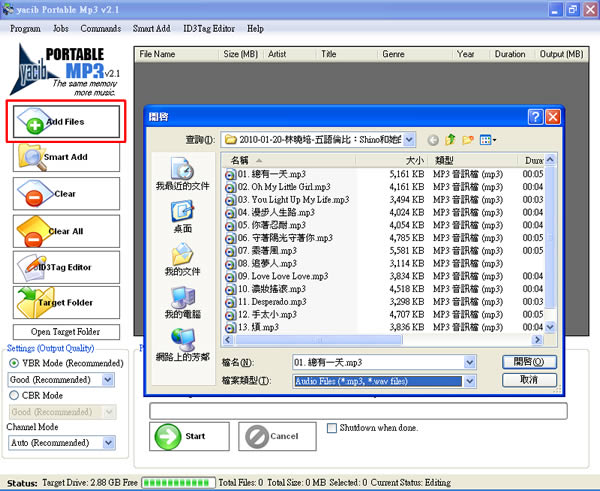Click Artist column header in main list
The width and height of the screenshot is (600, 491).
tap(290, 54)
